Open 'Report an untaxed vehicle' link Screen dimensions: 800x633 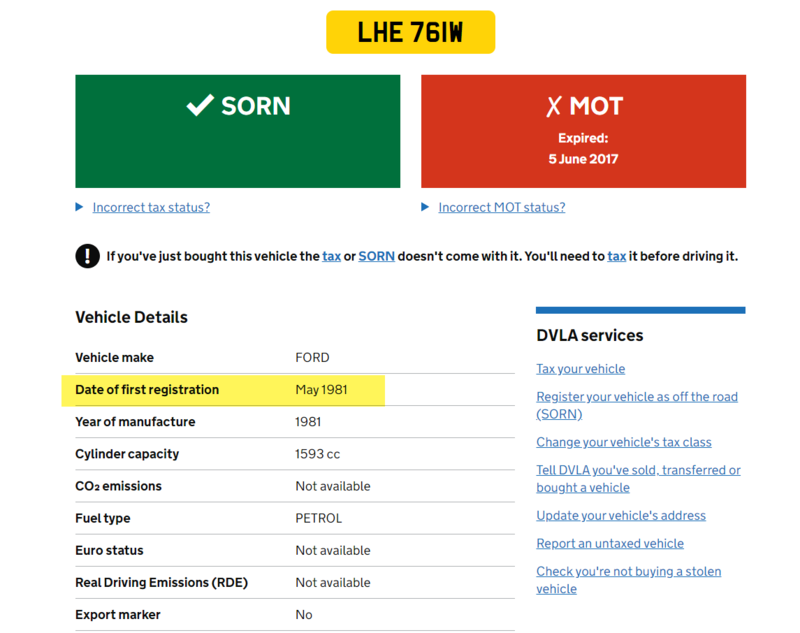click(x=609, y=544)
